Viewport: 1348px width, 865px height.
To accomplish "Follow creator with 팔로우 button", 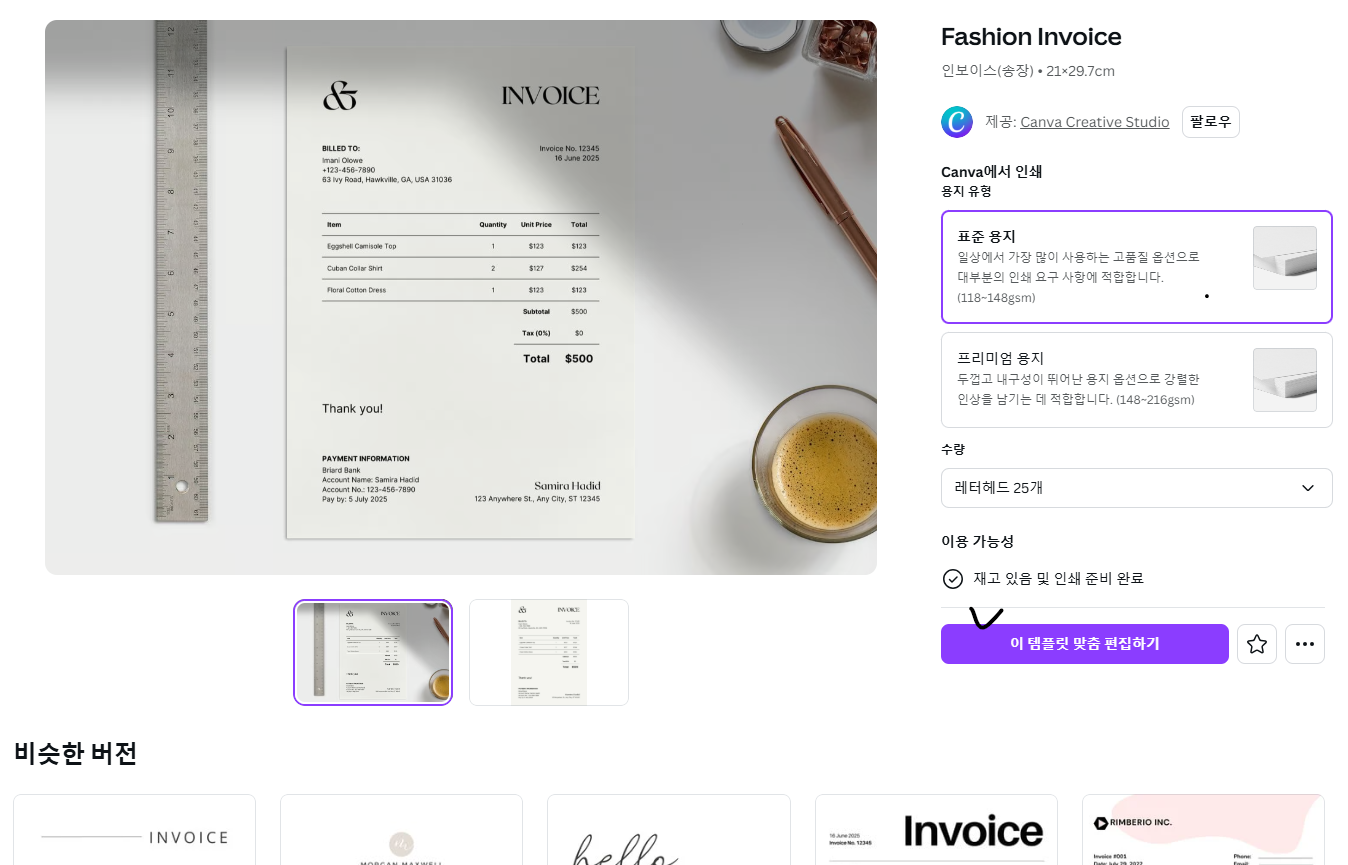I will (x=1211, y=122).
